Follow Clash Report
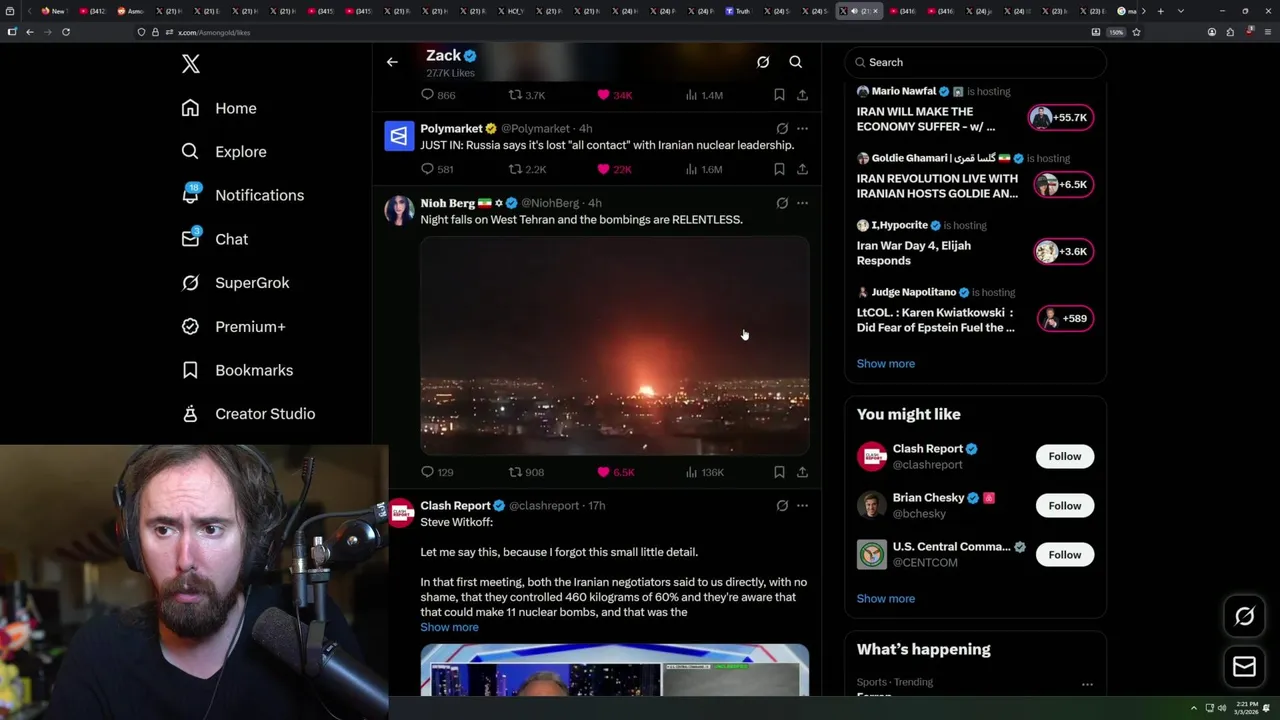Screen dimensions: 1280x720 (1065, 456)
